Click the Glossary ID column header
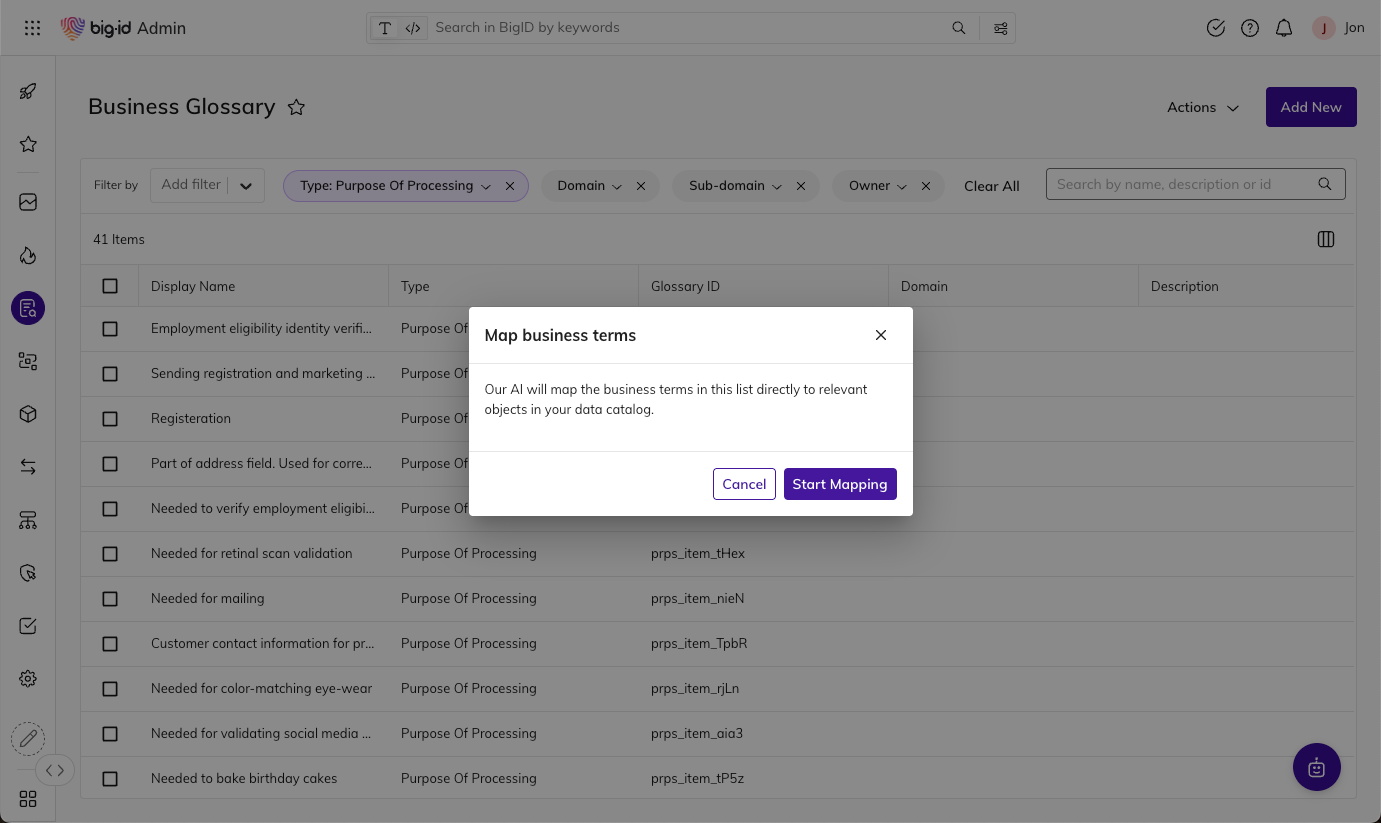The height and width of the screenshot is (823, 1381). [x=685, y=286]
